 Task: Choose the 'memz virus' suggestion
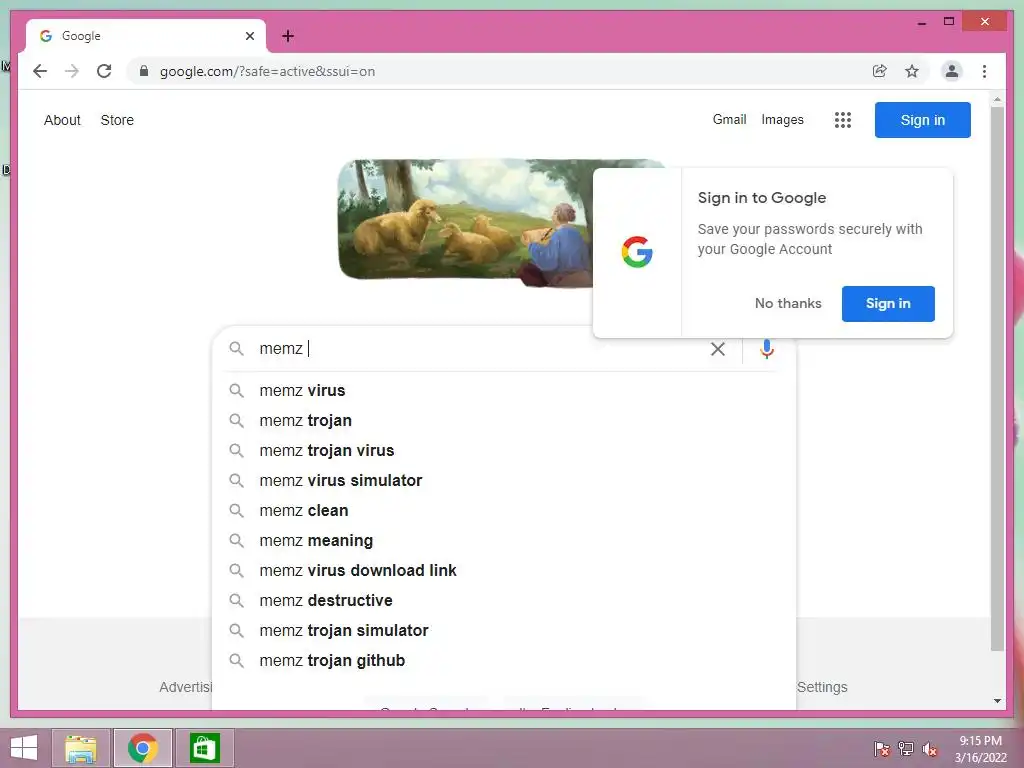(504, 391)
